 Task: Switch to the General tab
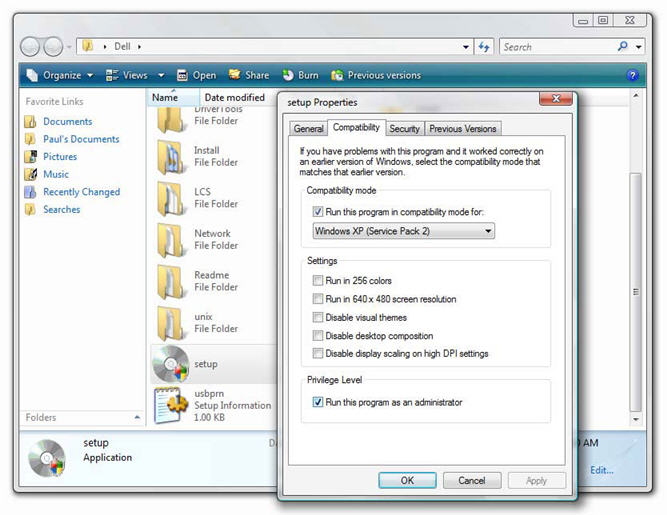pos(308,129)
